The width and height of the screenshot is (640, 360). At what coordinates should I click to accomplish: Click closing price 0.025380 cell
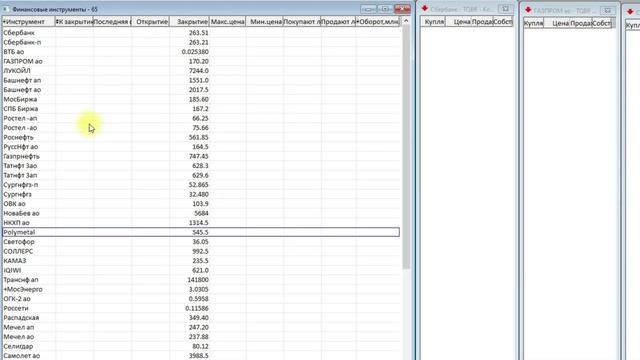(x=189, y=52)
